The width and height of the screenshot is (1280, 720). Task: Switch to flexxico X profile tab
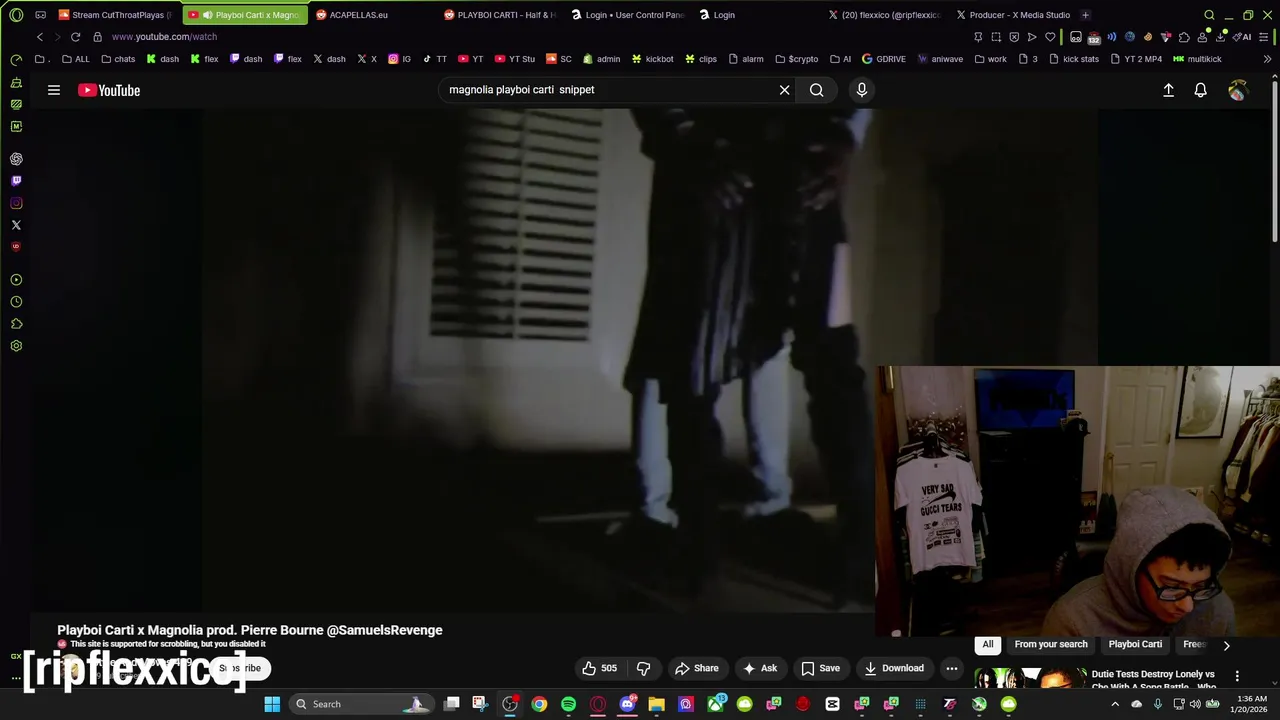coord(884,15)
